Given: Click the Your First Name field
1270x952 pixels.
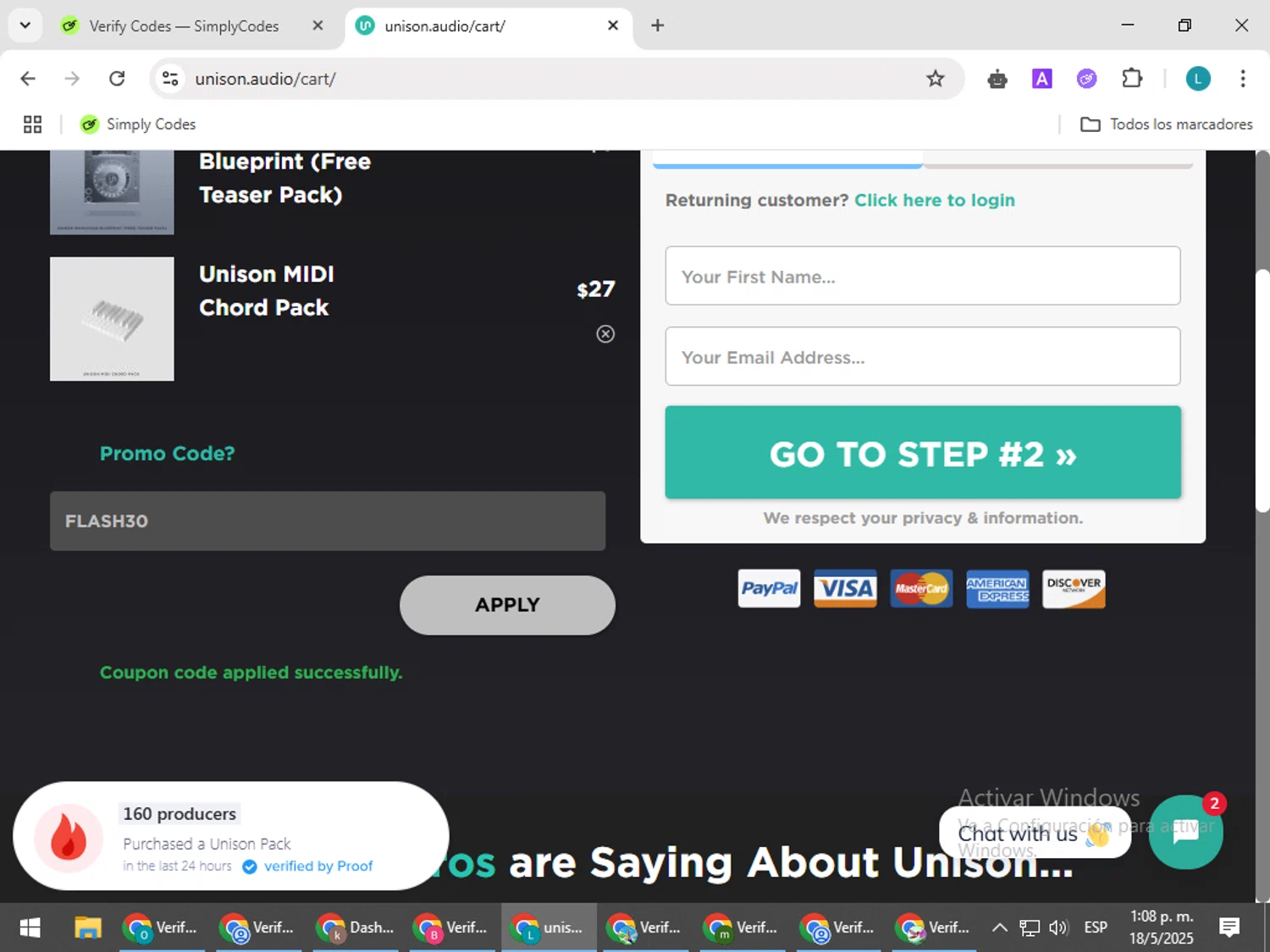Looking at the screenshot, I should coord(923,276).
